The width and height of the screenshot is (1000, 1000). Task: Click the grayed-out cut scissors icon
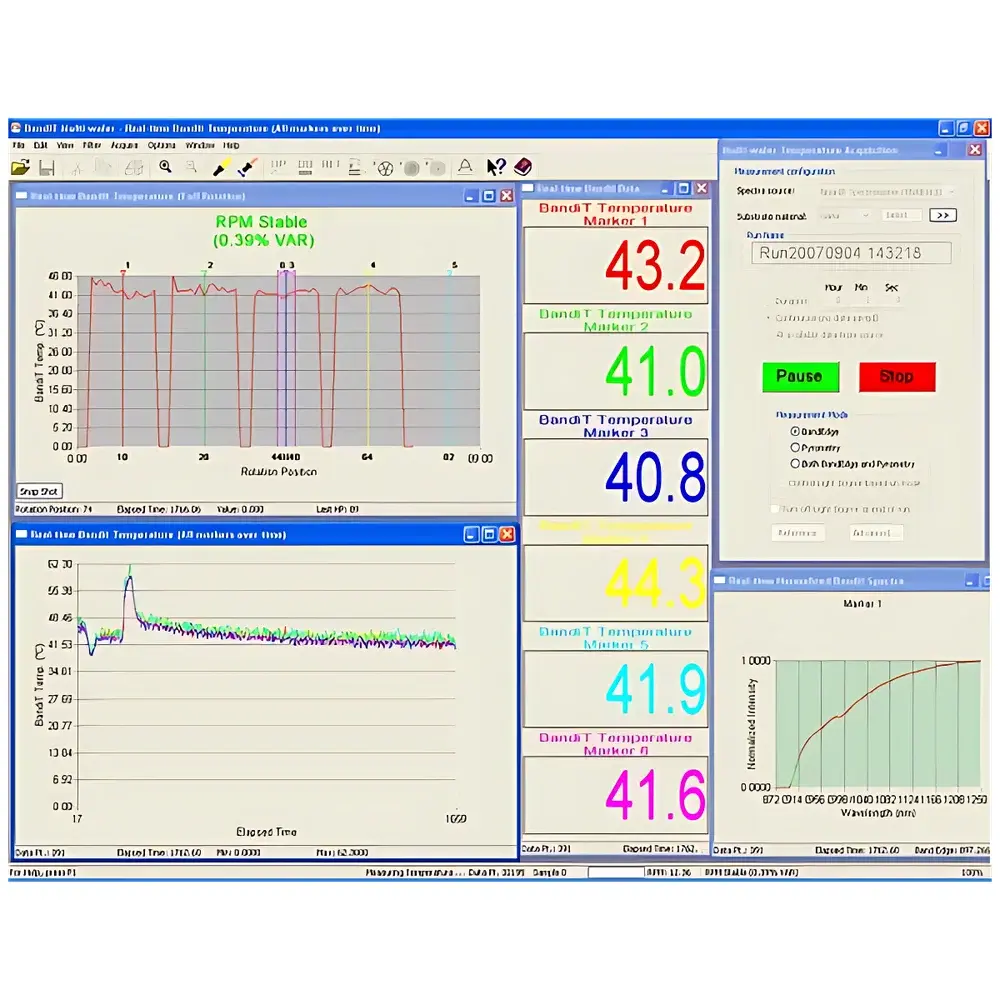point(77,168)
